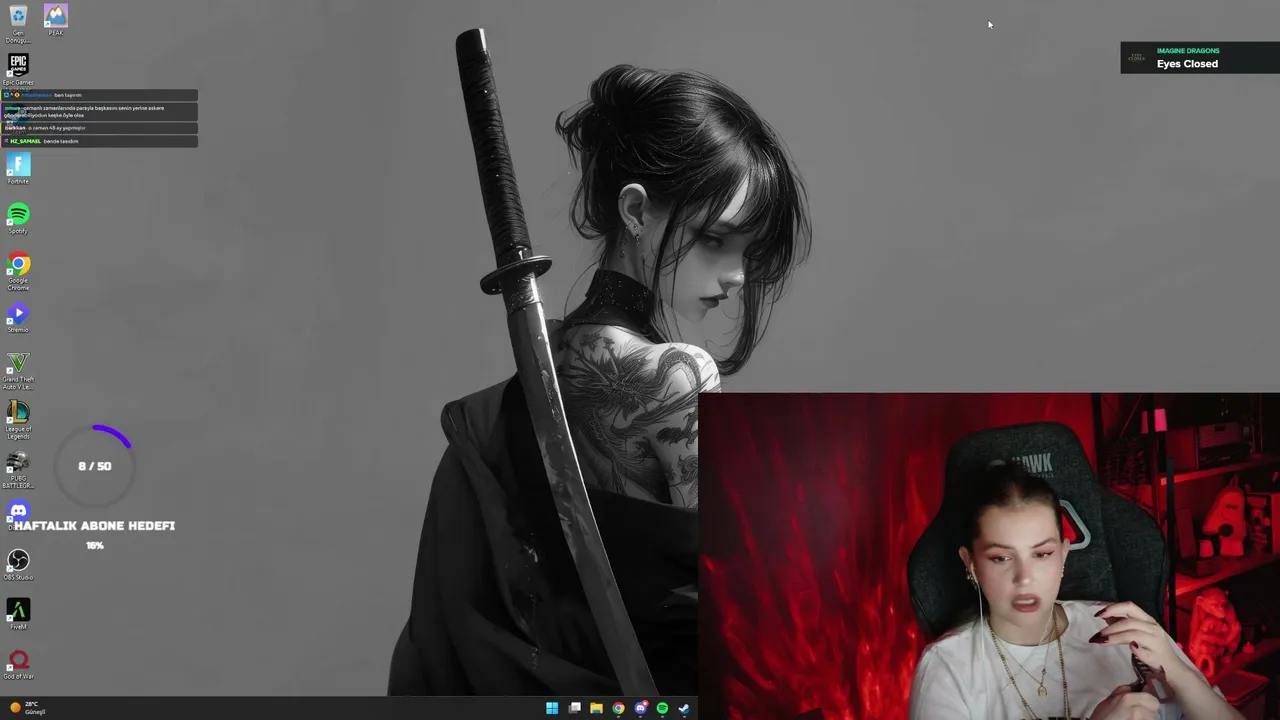The image size is (1280, 720).
Task: Click the 'Eyes Closed' song title
Action: click(x=1187, y=64)
